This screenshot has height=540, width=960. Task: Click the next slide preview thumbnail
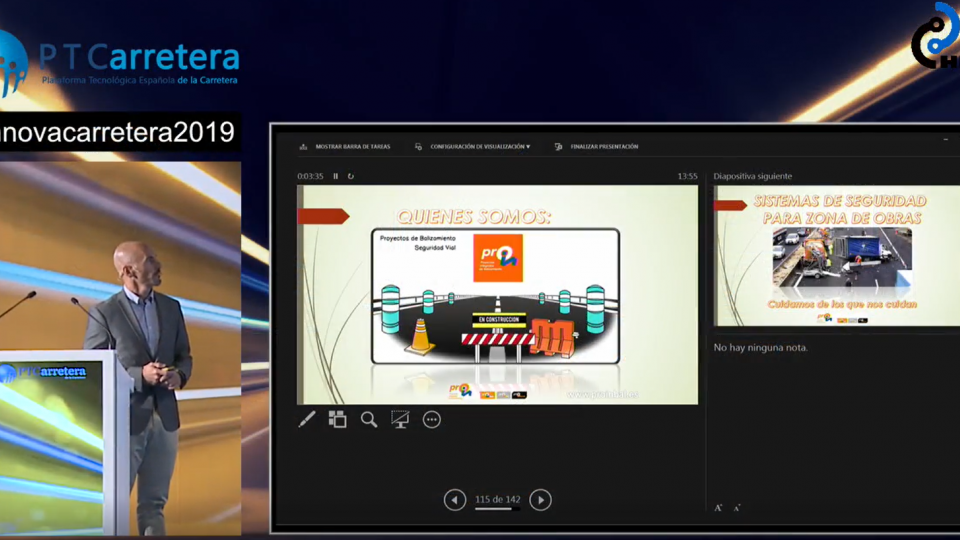click(837, 256)
